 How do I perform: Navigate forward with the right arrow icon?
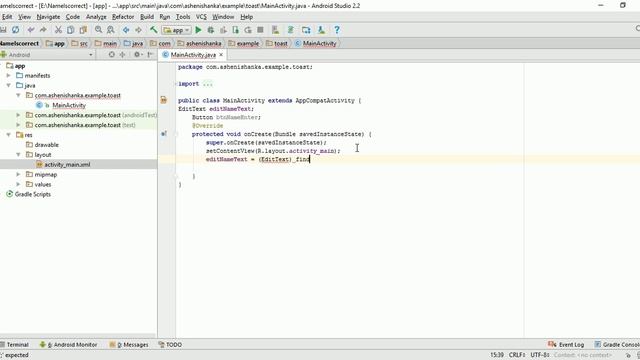click(x=138, y=30)
